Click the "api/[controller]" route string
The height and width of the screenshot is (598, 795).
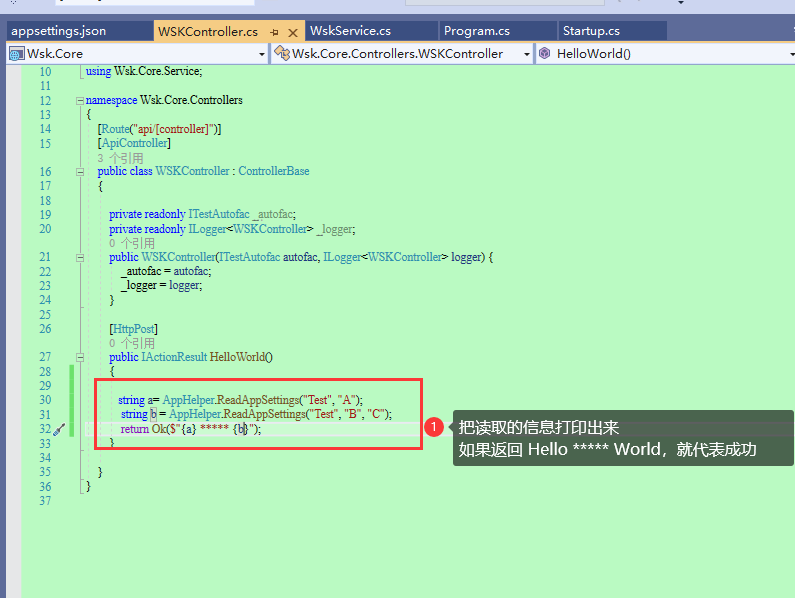(x=173, y=129)
